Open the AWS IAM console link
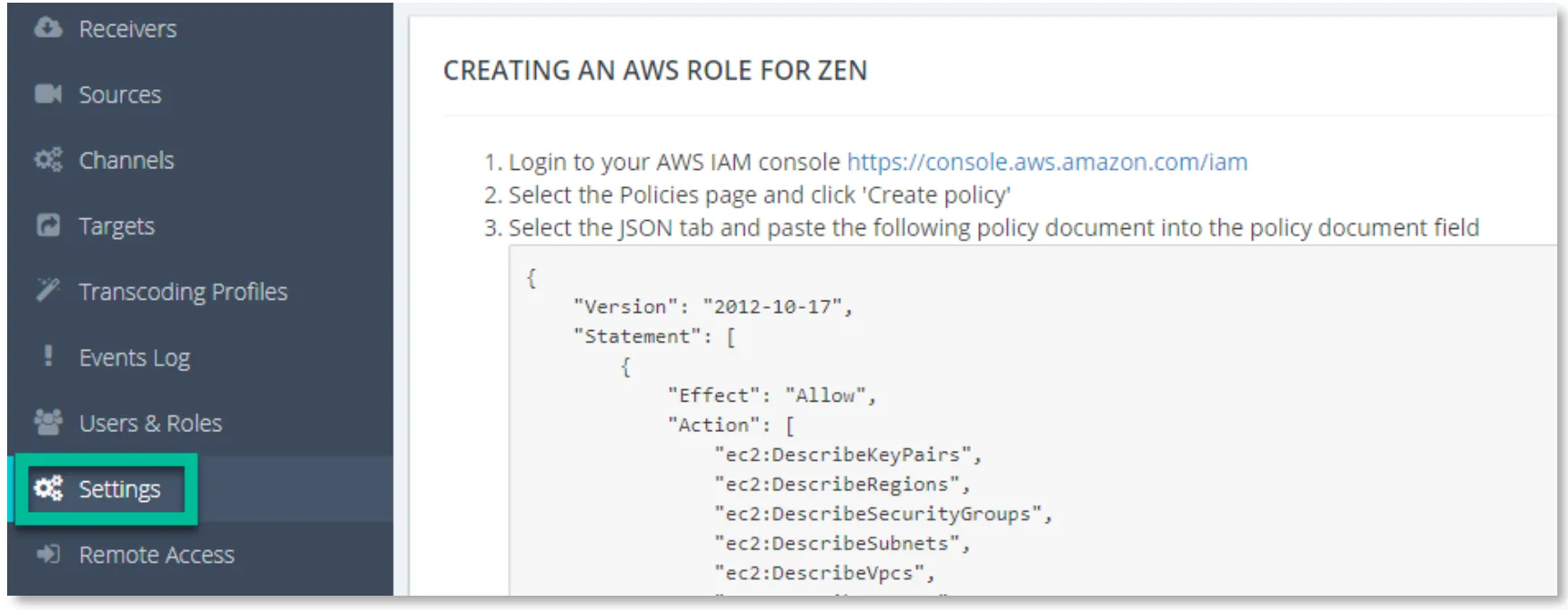Viewport: 1568px width, 610px height. click(x=1047, y=162)
